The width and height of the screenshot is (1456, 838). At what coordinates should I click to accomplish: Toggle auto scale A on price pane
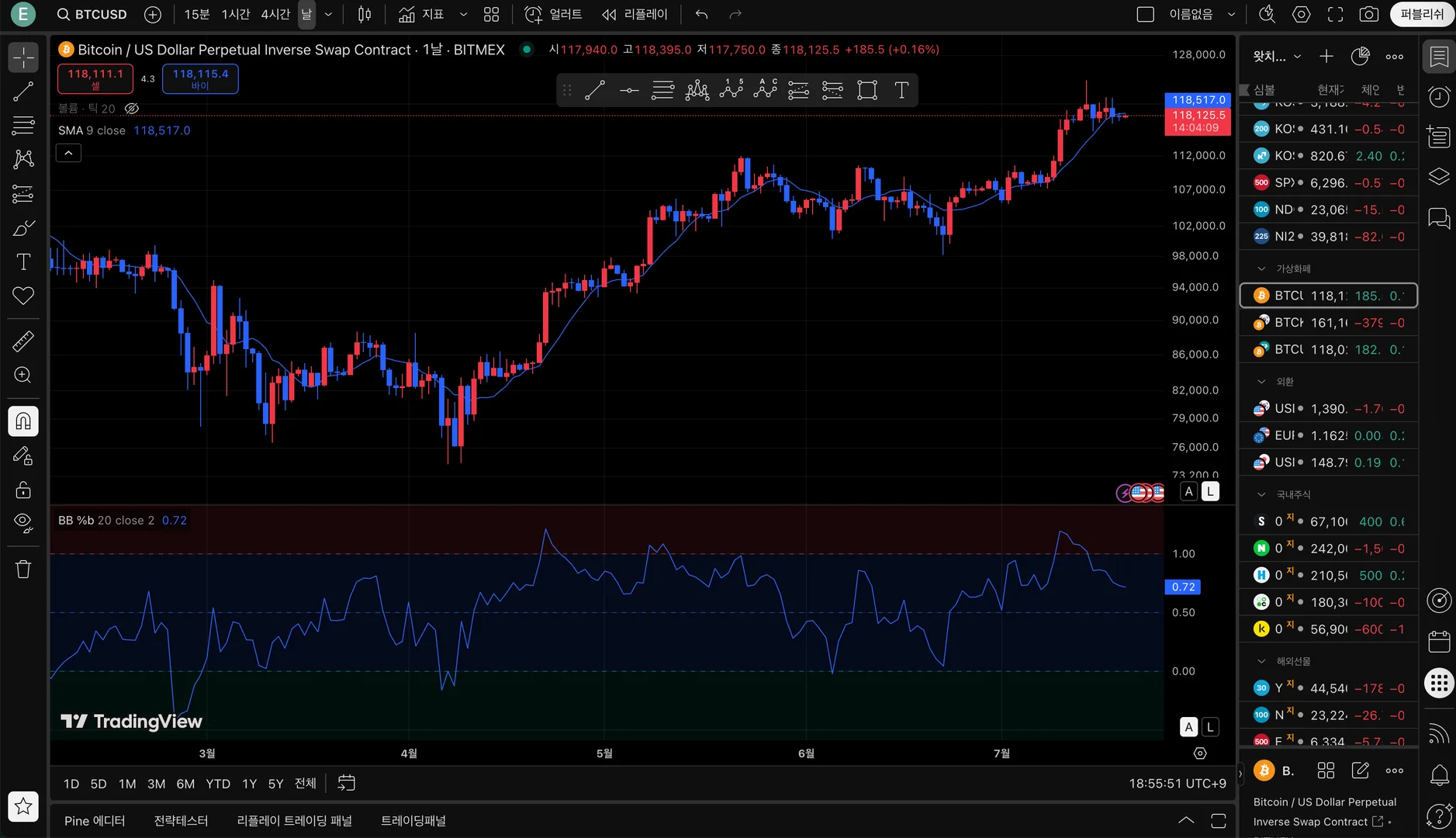click(x=1188, y=491)
